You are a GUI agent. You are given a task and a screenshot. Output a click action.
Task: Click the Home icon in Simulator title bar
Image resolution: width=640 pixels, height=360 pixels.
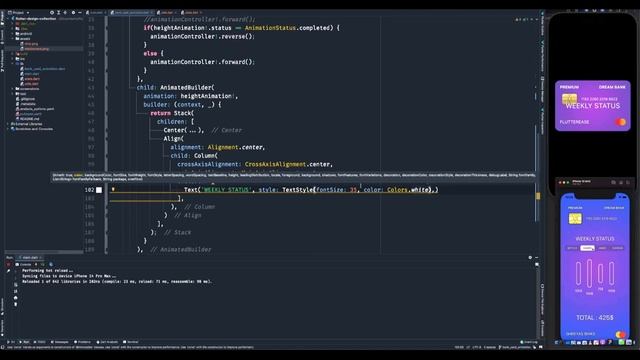(613, 182)
